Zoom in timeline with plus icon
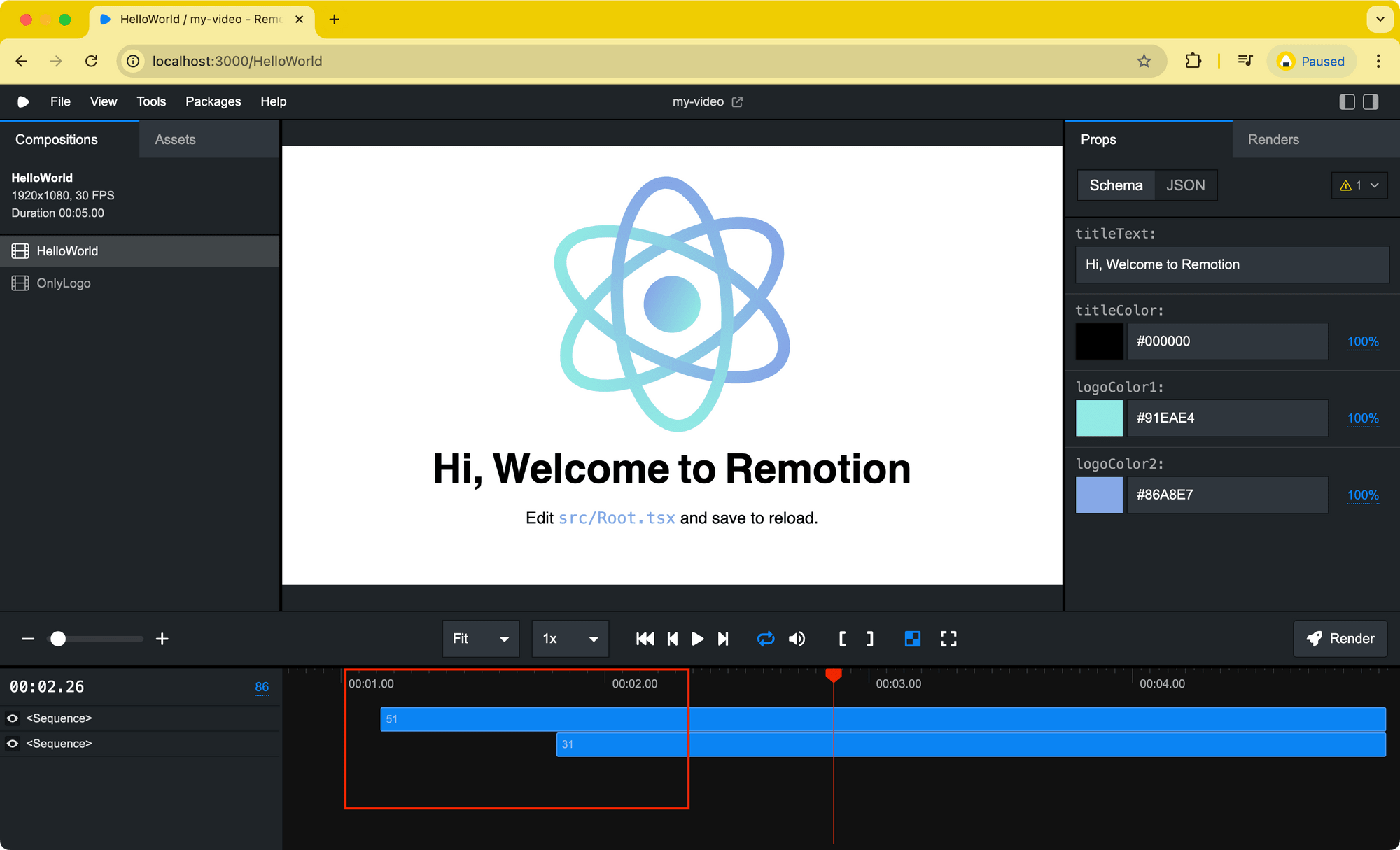Viewport: 1400px width, 850px height. pos(162,639)
